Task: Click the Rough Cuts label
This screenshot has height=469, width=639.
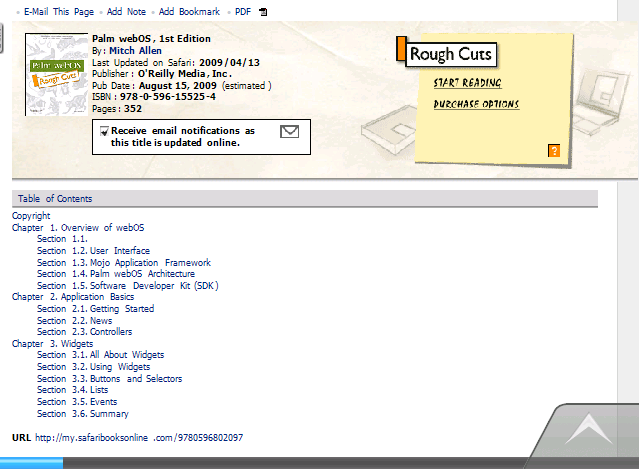Action: tap(451, 54)
